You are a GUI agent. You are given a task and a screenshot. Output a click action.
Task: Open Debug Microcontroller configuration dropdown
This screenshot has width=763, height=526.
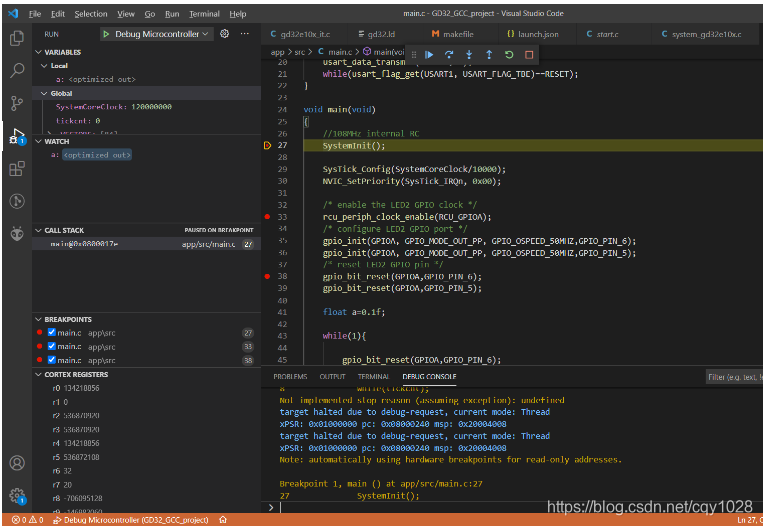[x=162, y=34]
